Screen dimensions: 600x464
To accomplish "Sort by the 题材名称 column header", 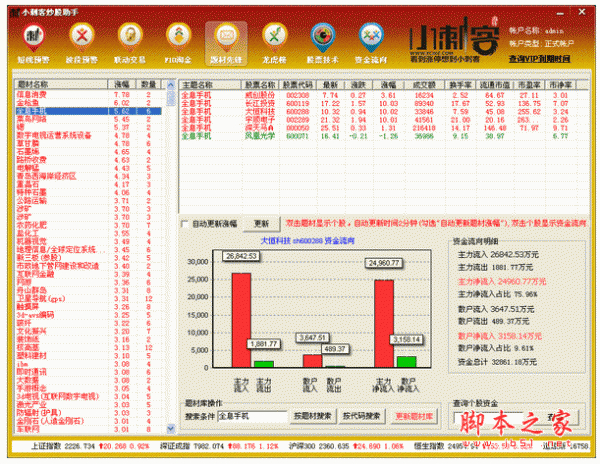I will point(61,84).
